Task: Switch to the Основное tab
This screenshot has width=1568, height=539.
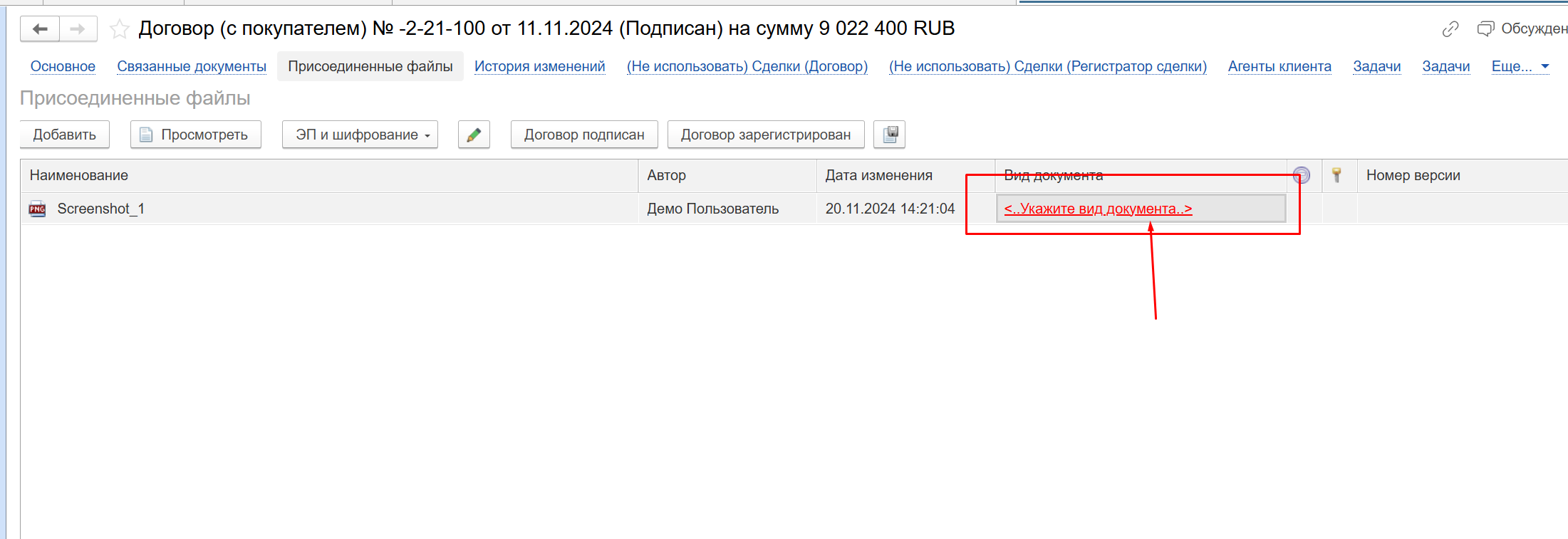Action: [x=63, y=66]
